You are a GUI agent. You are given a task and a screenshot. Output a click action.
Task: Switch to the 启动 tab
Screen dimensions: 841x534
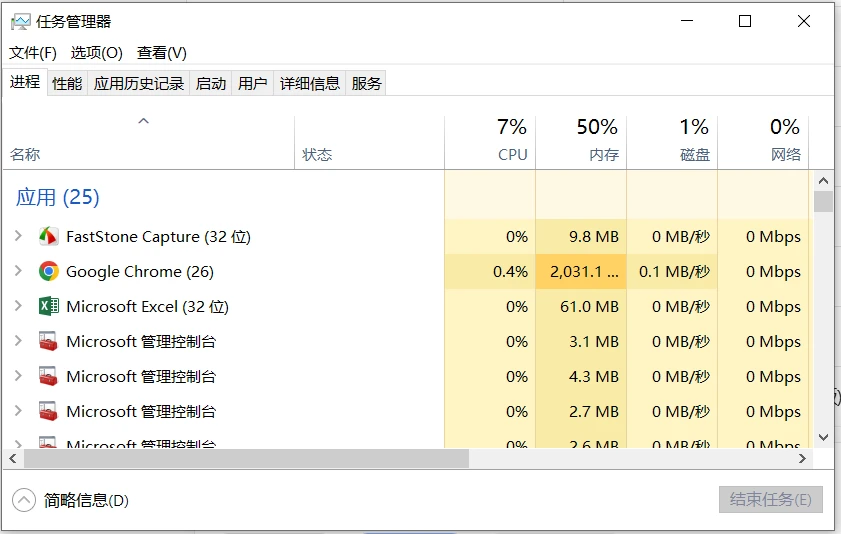point(210,83)
